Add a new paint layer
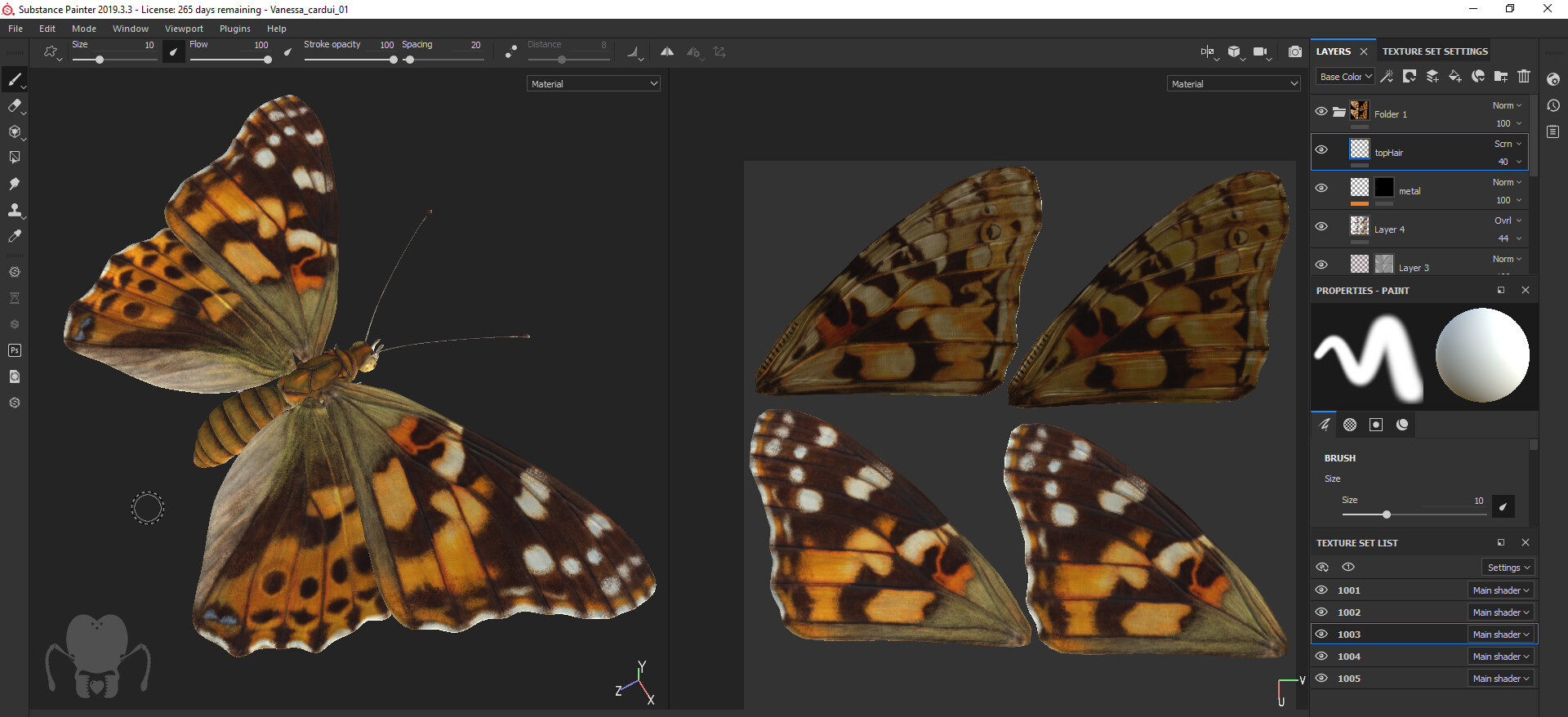Image resolution: width=1568 pixels, height=717 pixels. [1432, 76]
